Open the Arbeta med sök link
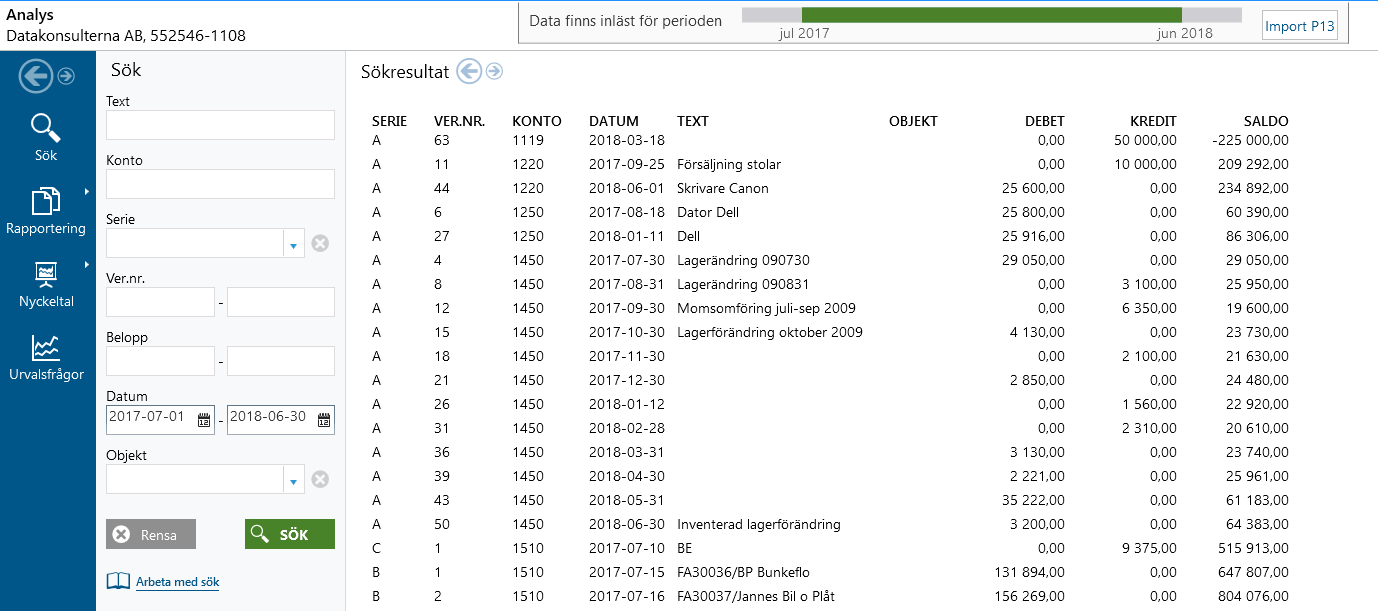This screenshot has width=1378, height=611. click(x=177, y=582)
